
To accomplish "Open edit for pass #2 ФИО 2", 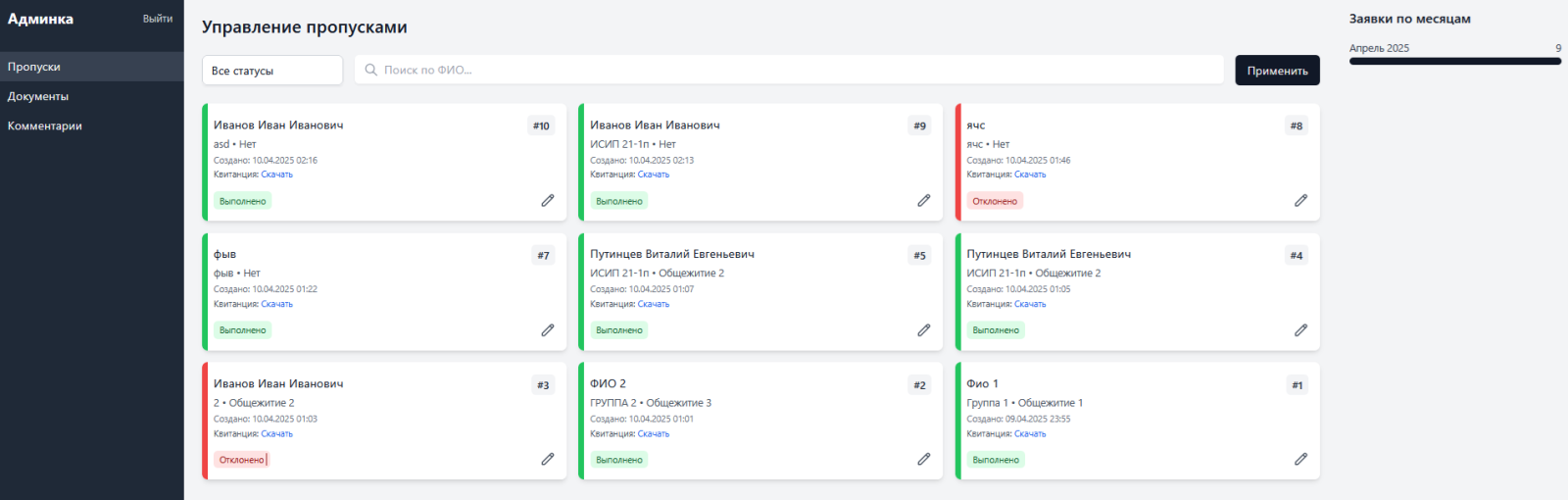I will click(x=923, y=459).
